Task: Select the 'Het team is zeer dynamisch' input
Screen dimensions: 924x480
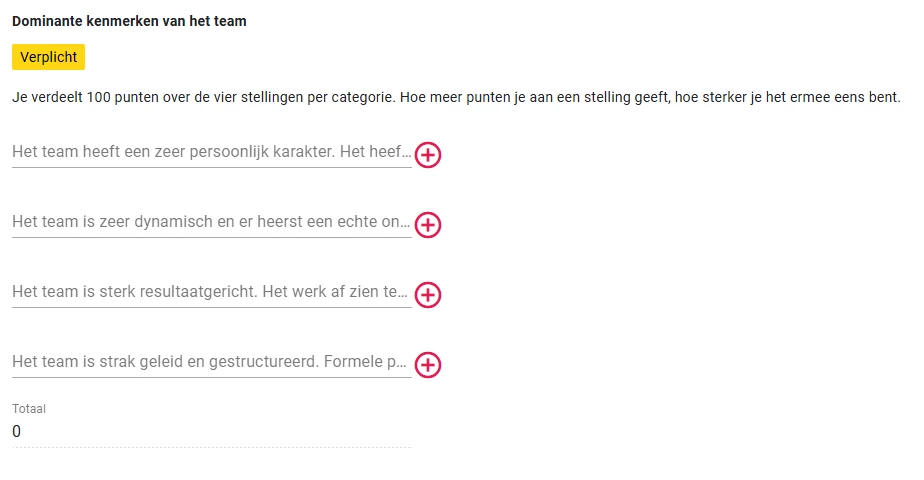Action: click(x=212, y=222)
